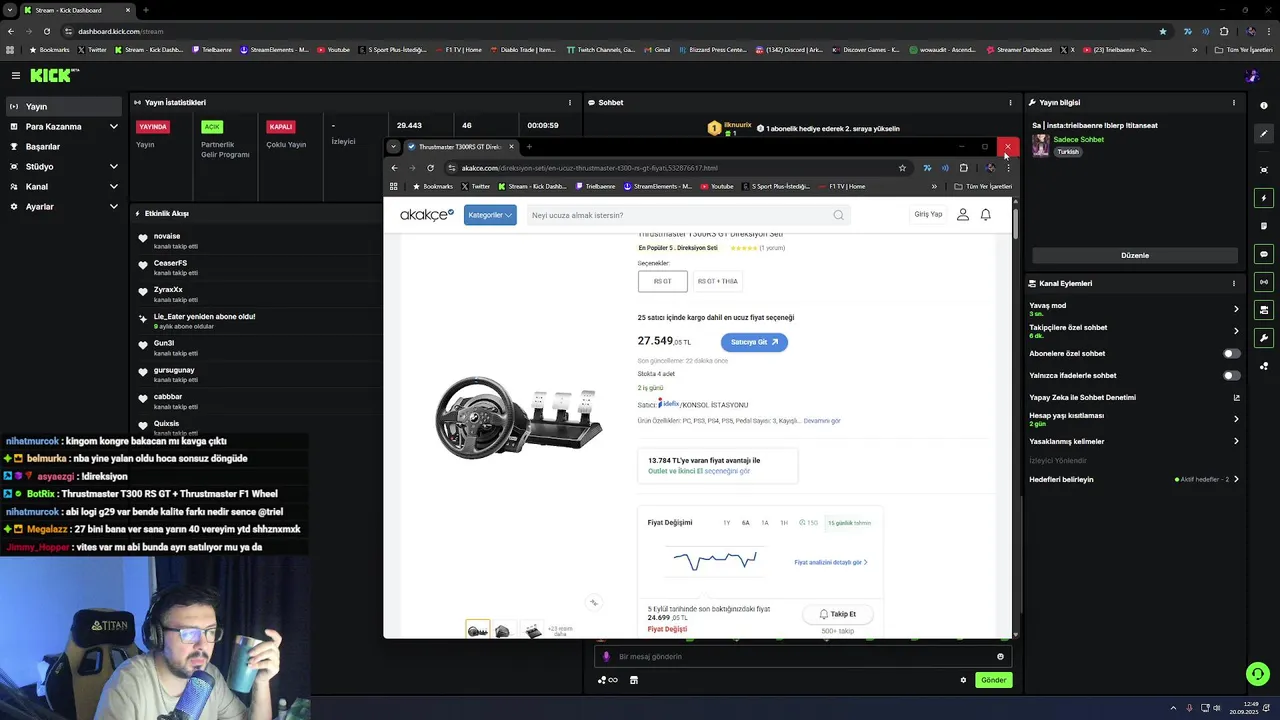Focus akakçe product search field
The height and width of the screenshot is (720, 1280).
(688, 215)
